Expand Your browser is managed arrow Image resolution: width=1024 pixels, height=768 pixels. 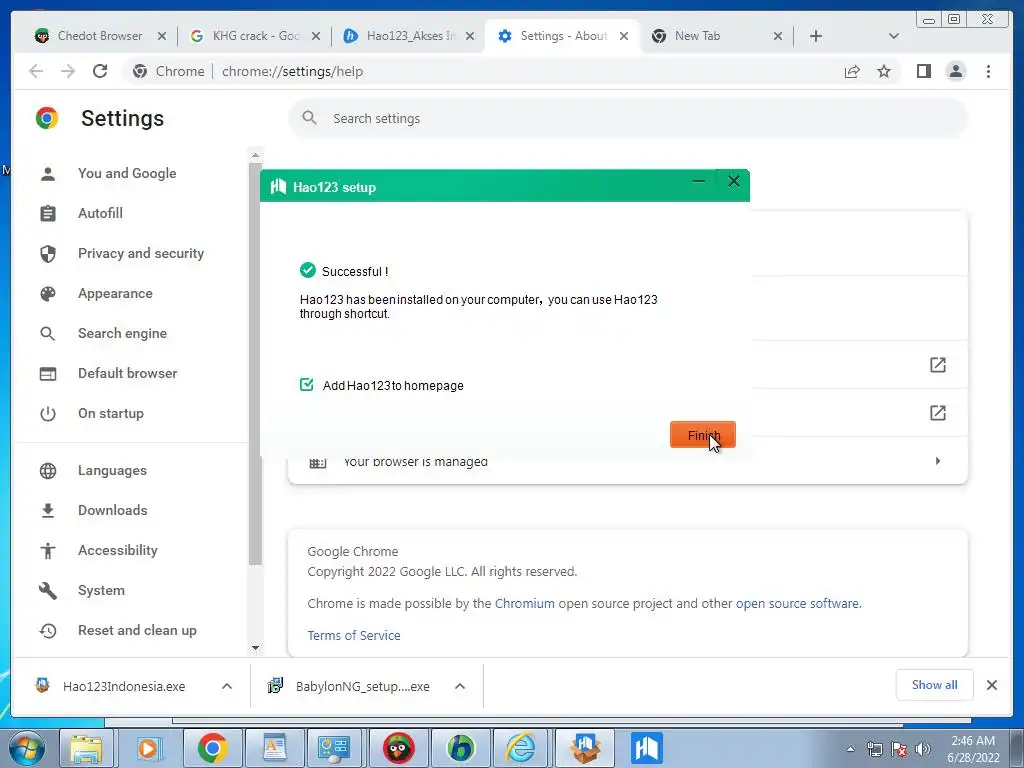coord(938,461)
